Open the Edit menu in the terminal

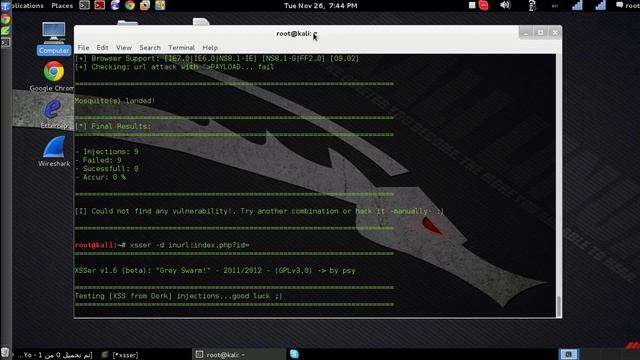102,48
